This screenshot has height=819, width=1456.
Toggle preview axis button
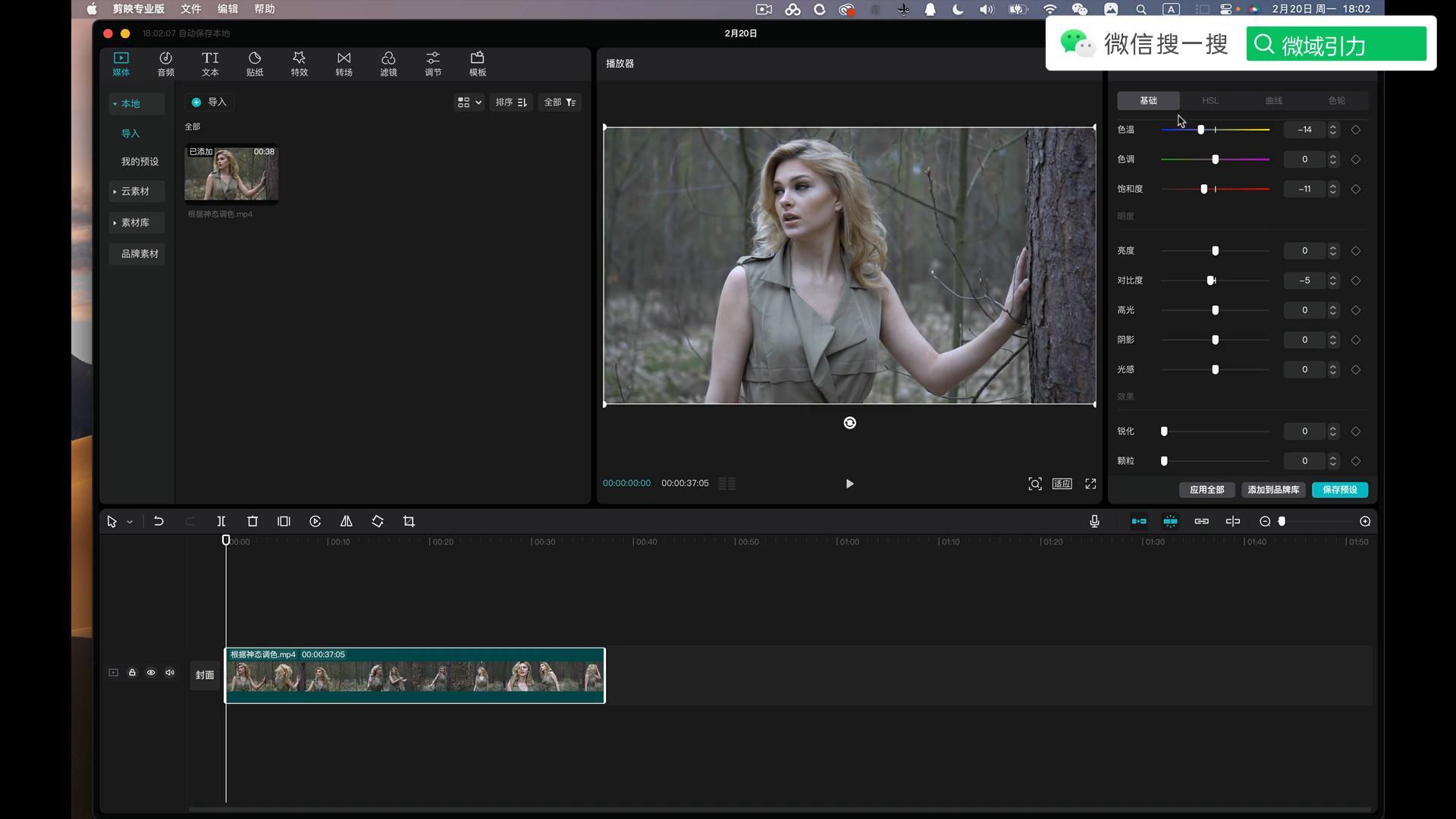point(1233,522)
